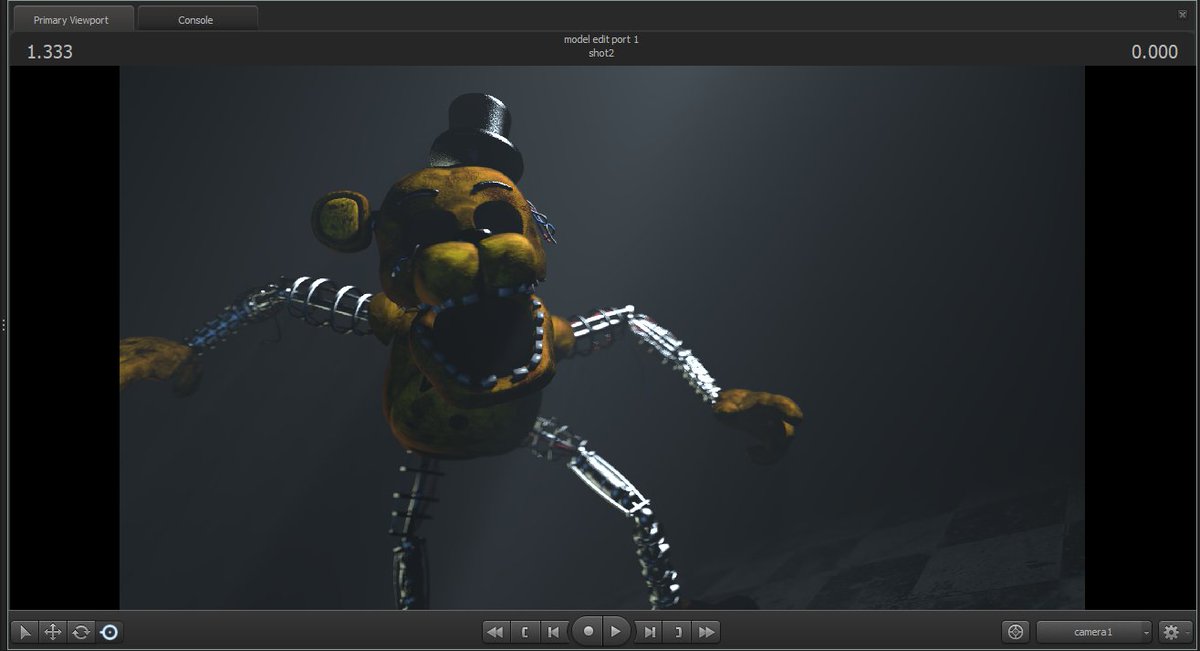This screenshot has height=651, width=1200.
Task: Switch to the Primary Viewport tab
Action: pos(72,18)
